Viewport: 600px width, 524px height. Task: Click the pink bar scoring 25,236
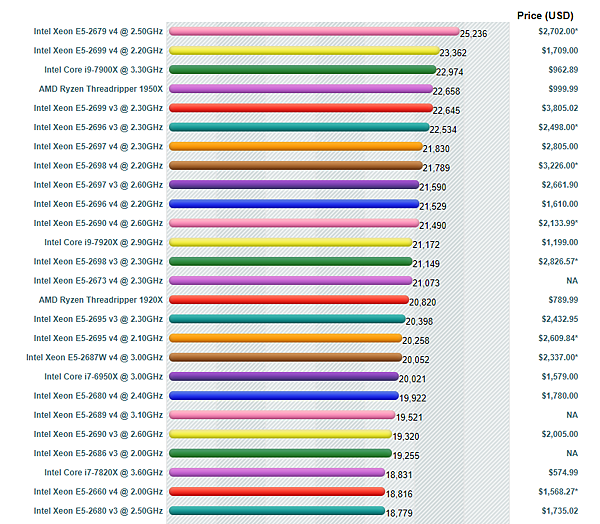[x=314, y=31]
